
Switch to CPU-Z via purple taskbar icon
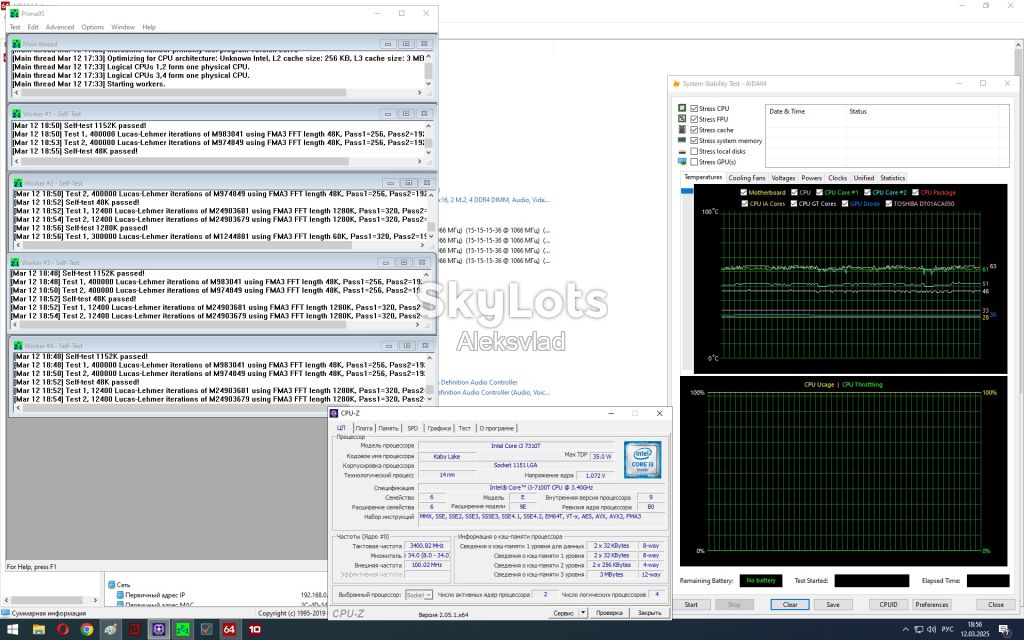[159, 630]
